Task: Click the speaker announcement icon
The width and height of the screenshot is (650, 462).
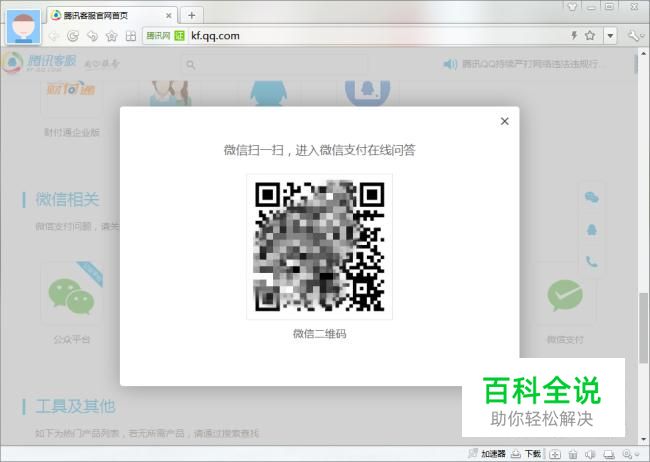Action: click(450, 64)
